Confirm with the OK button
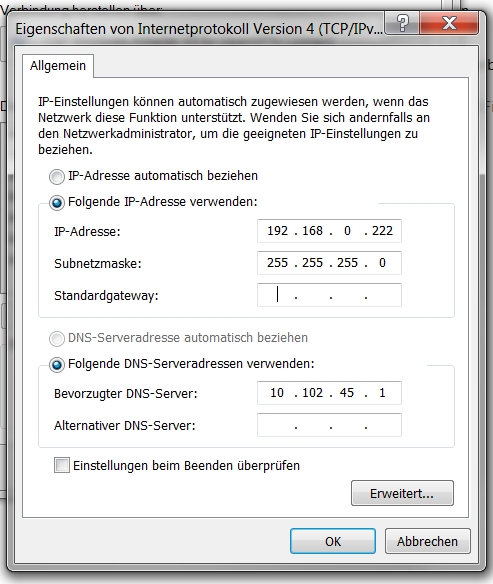This screenshot has width=493, height=584. point(333,541)
